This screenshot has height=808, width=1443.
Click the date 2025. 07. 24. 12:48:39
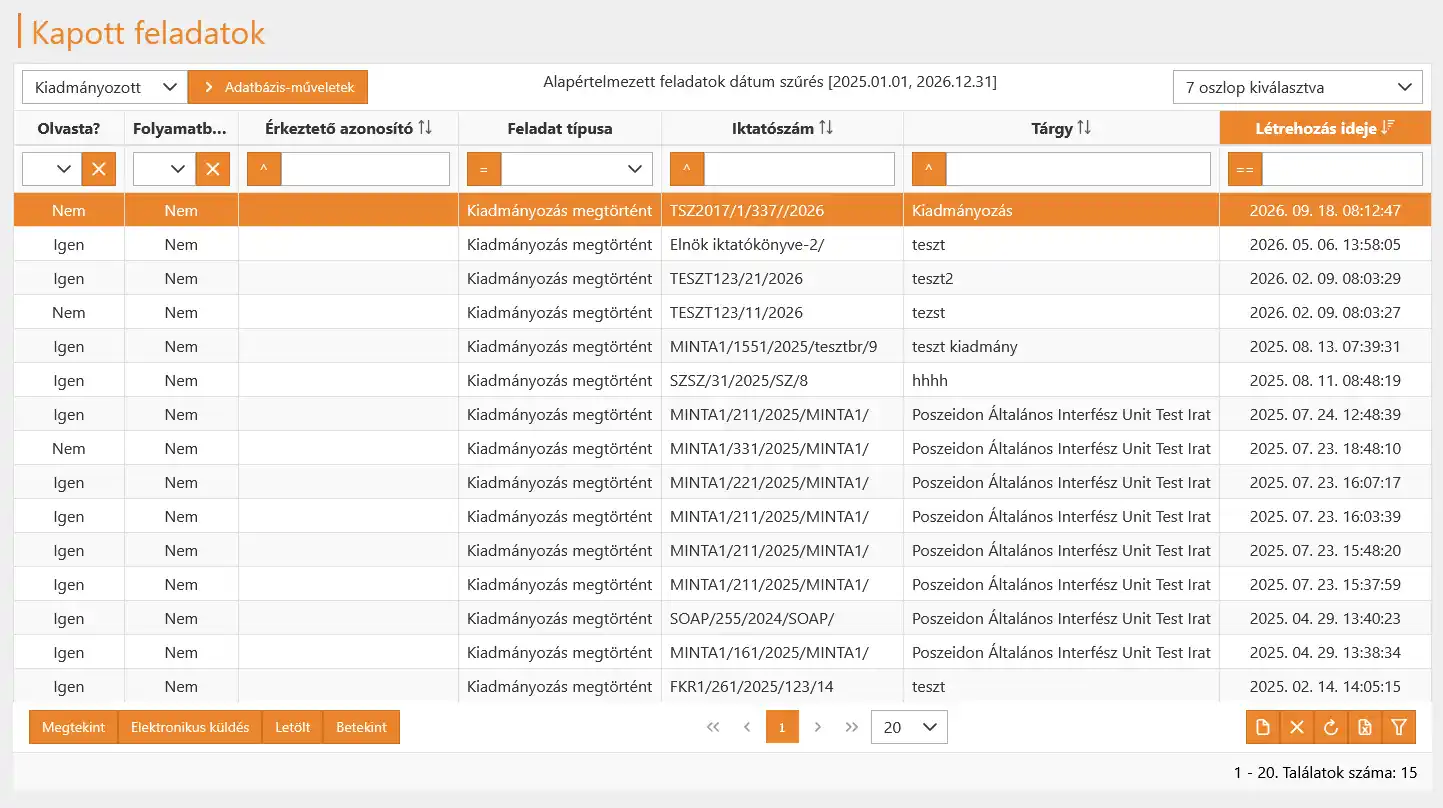(1325, 414)
